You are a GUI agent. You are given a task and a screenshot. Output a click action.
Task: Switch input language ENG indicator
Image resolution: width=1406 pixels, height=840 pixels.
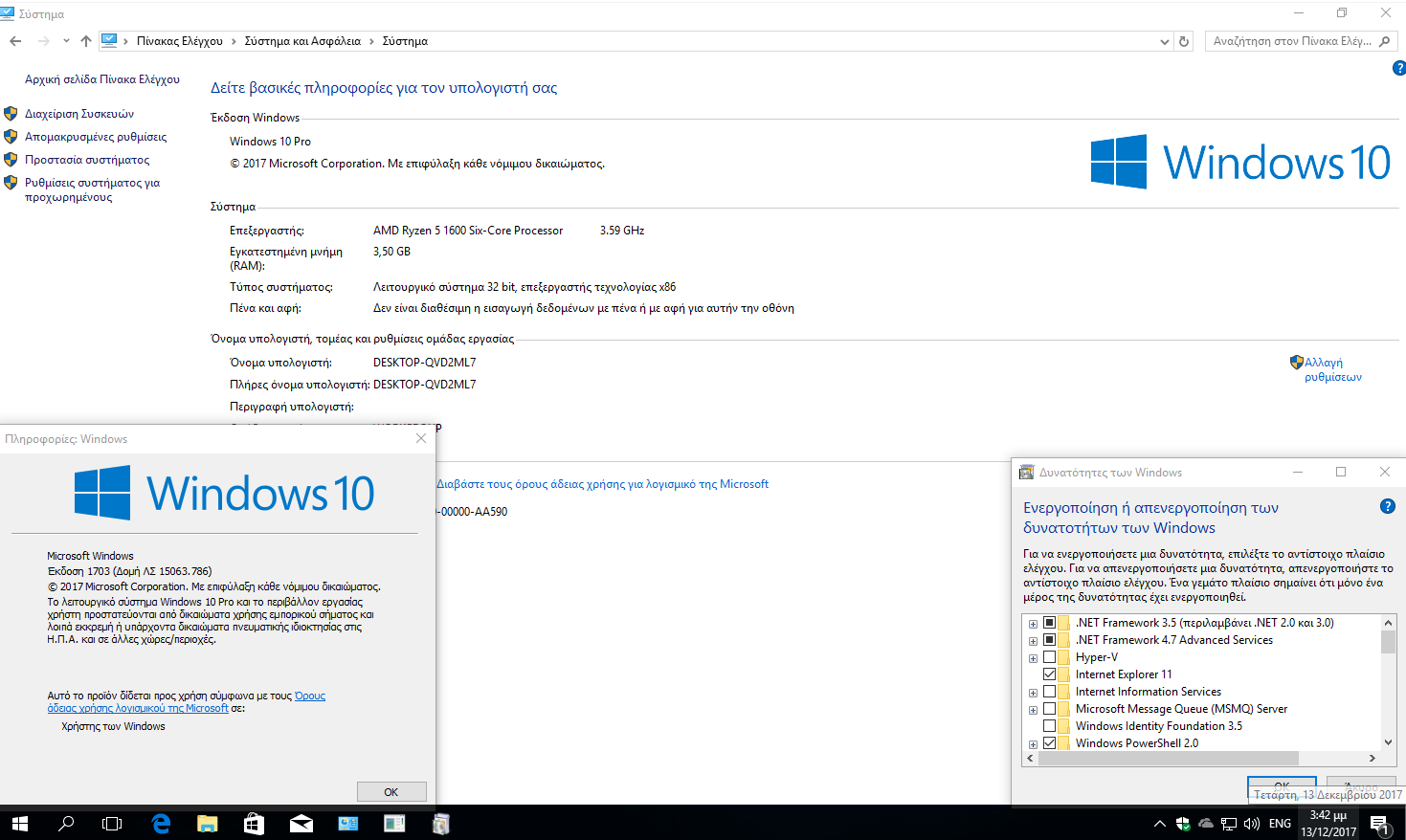click(x=1280, y=824)
